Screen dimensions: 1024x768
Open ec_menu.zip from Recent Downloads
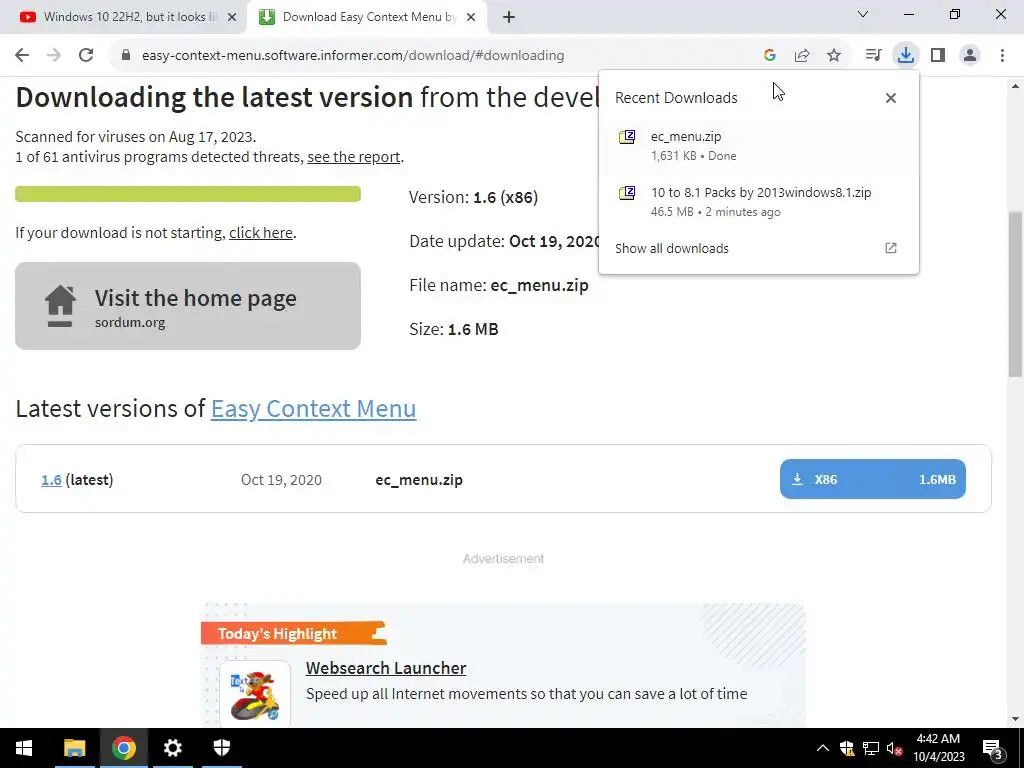(x=758, y=146)
